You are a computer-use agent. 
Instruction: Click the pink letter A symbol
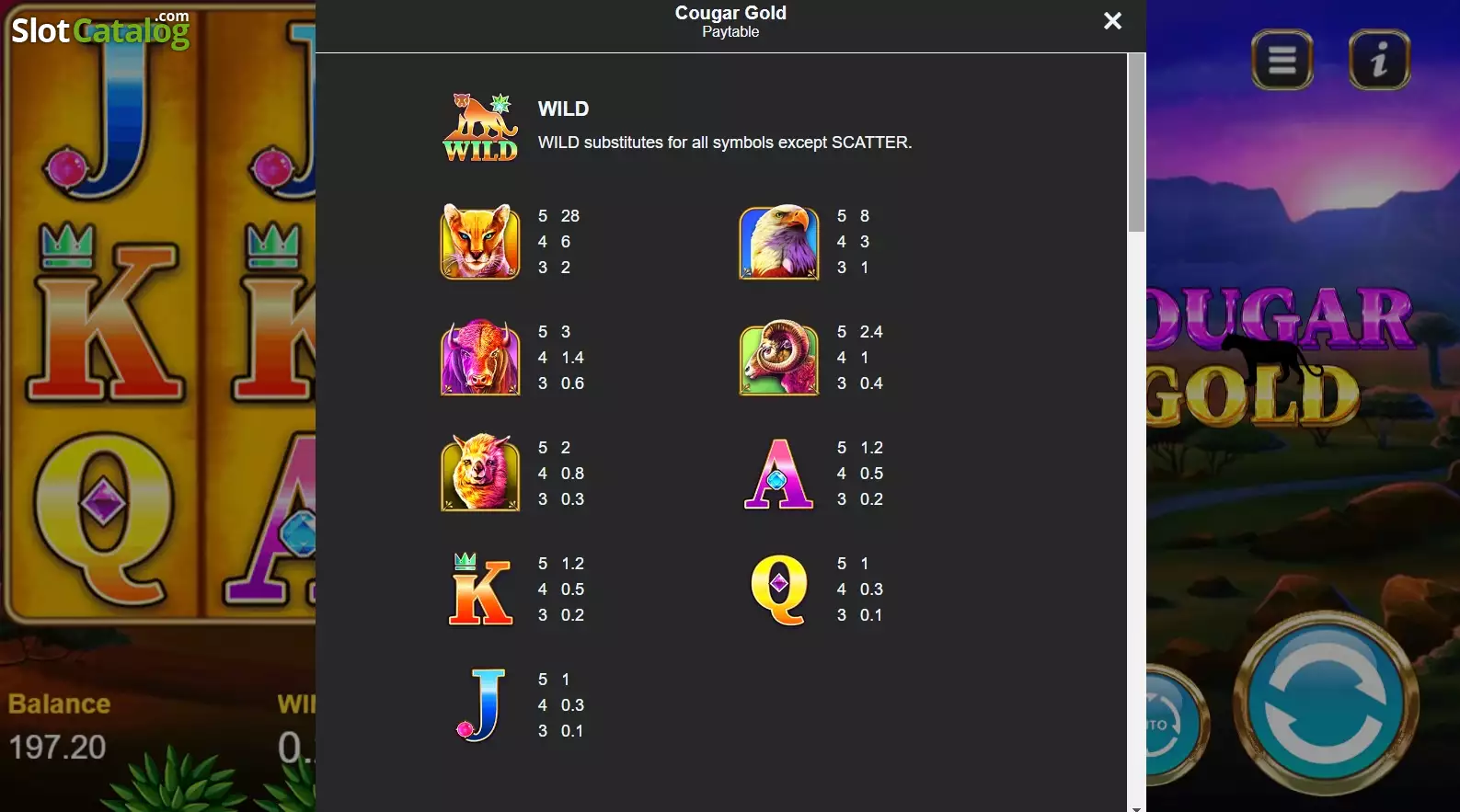(x=778, y=474)
